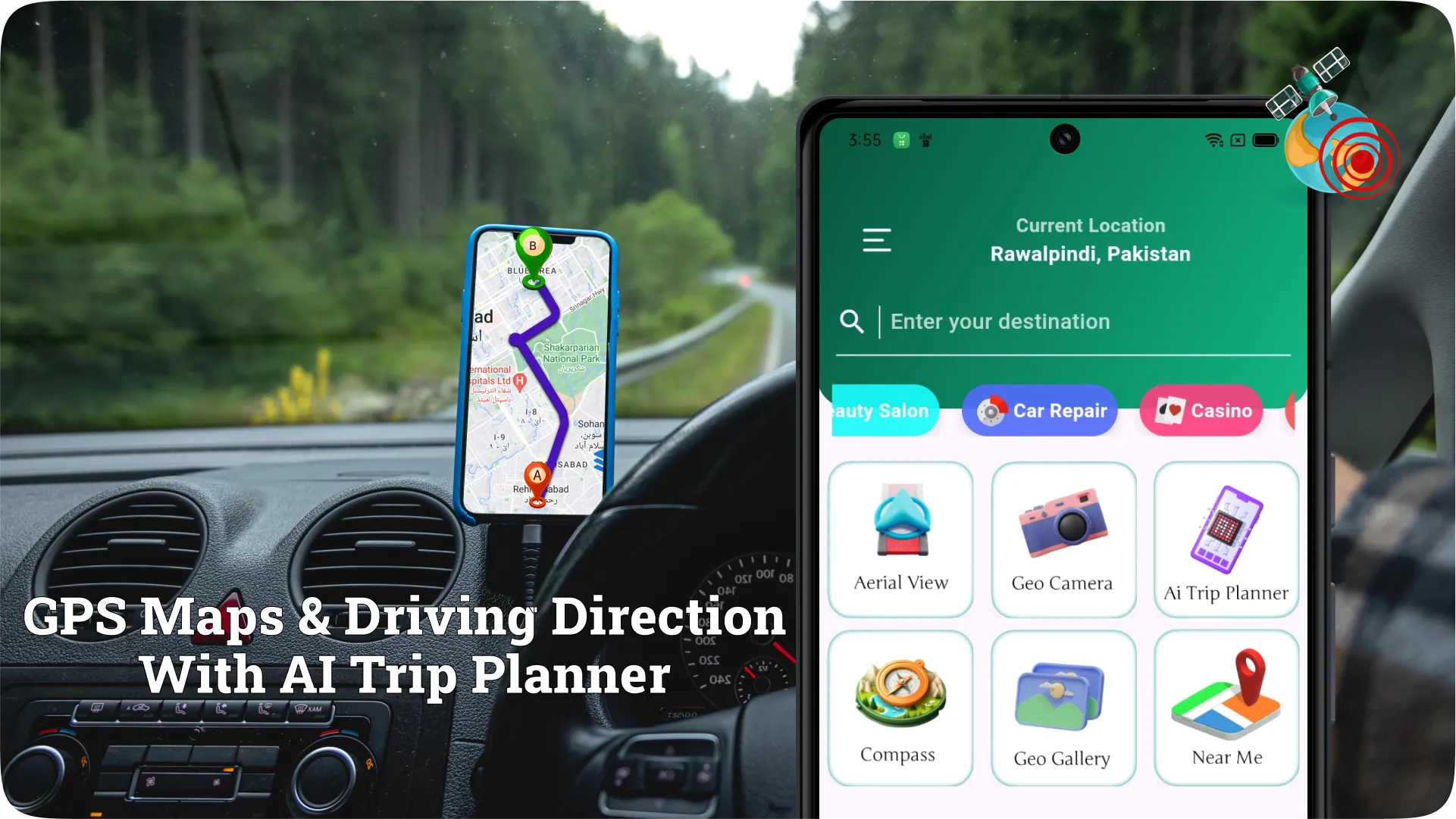
Task: Open the AI Trip Planner tool
Action: click(x=1226, y=535)
